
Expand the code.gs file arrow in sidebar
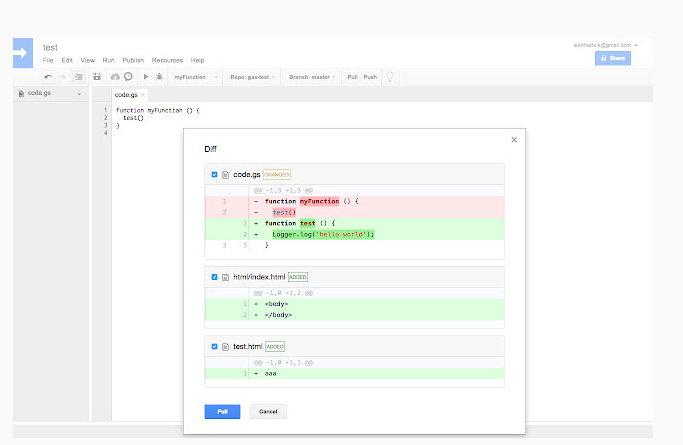(79, 94)
